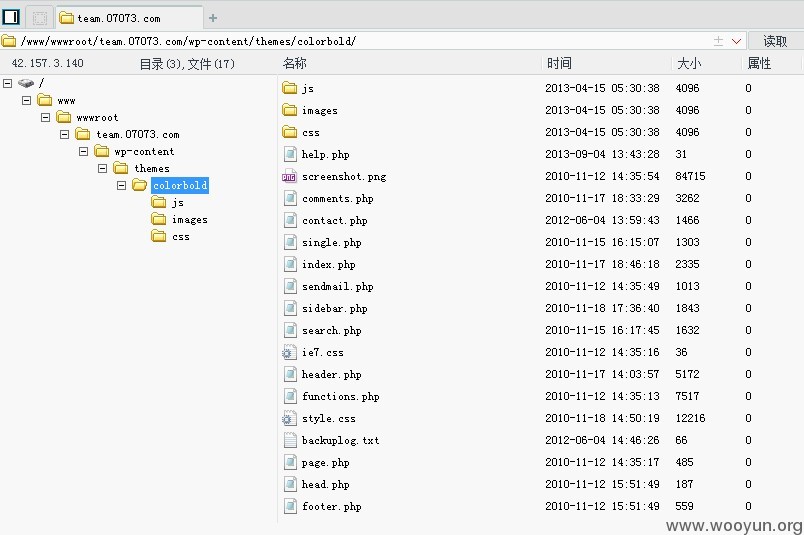The height and width of the screenshot is (535, 804).
Task: Collapse the www tree node
Action: coord(27,101)
